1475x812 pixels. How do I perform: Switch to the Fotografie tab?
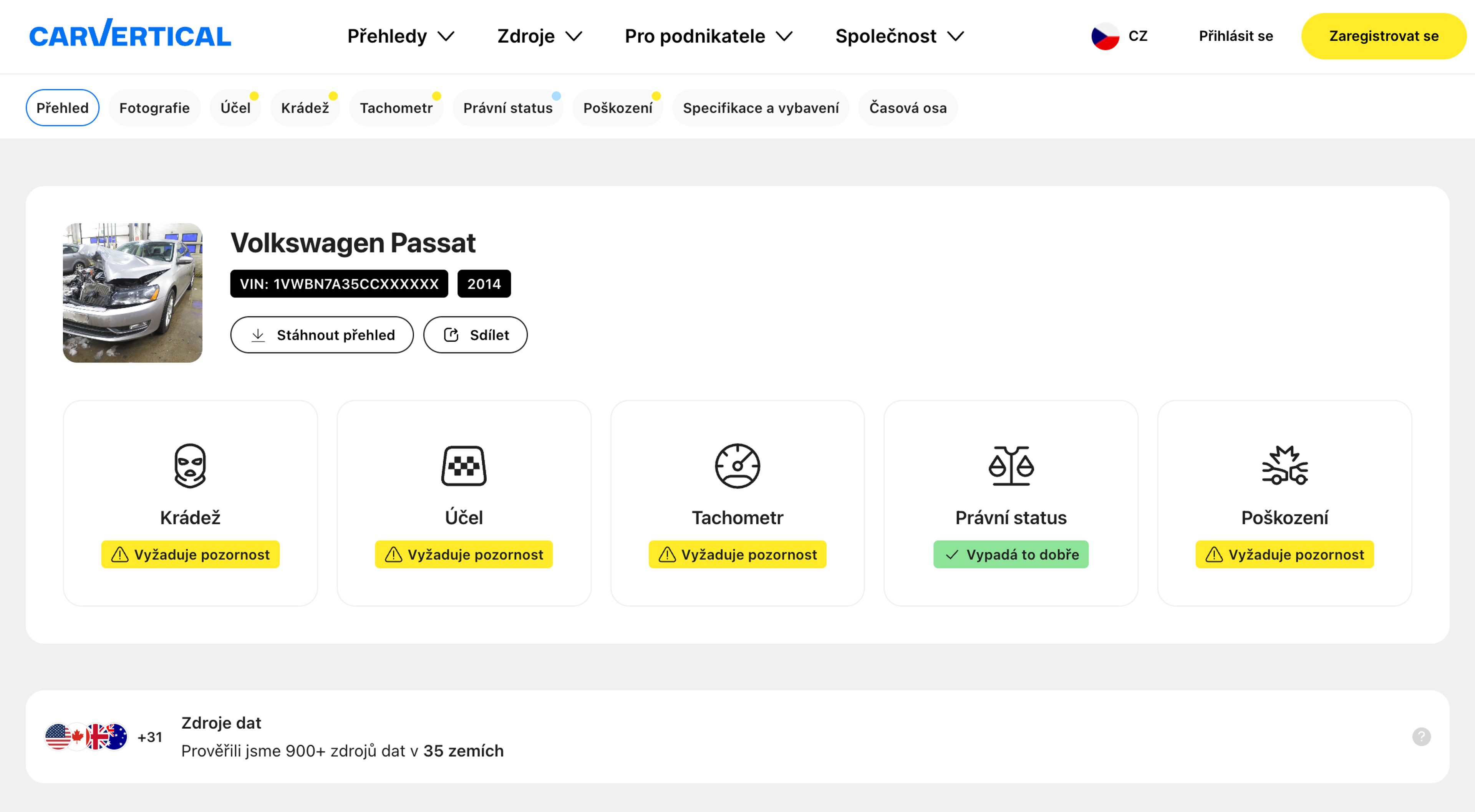[x=154, y=107]
